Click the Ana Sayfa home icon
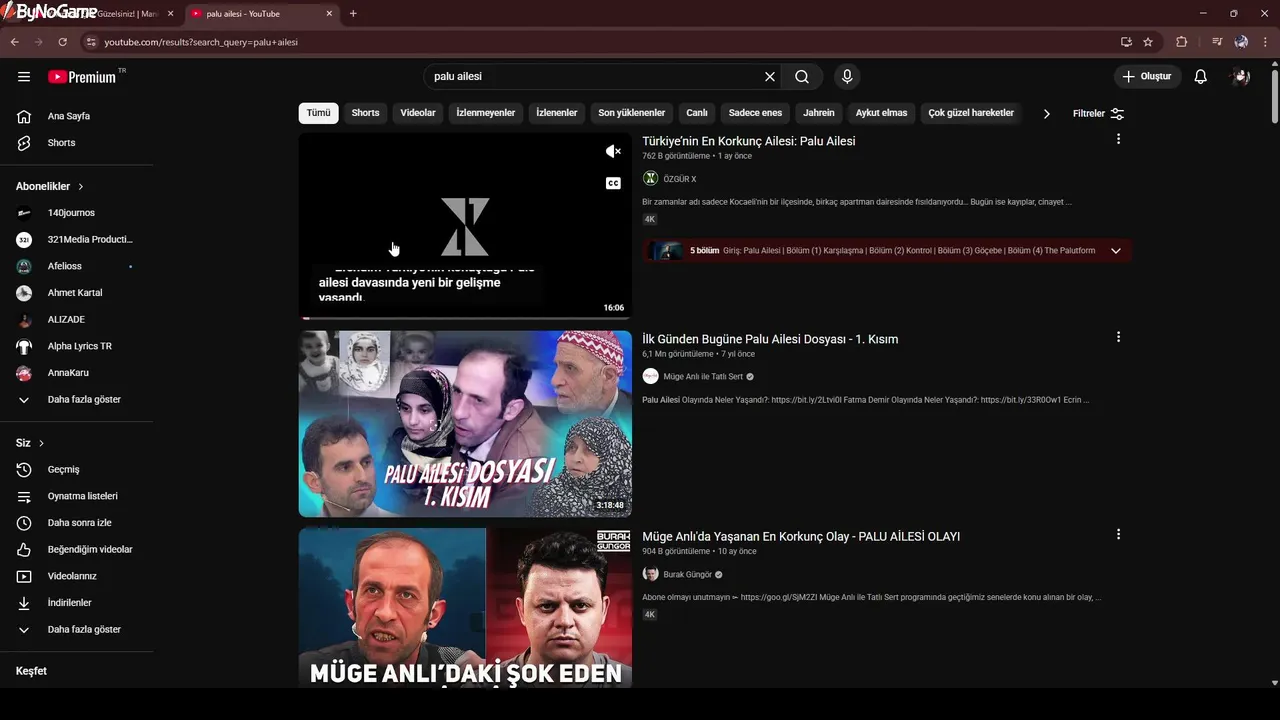 click(x=24, y=116)
